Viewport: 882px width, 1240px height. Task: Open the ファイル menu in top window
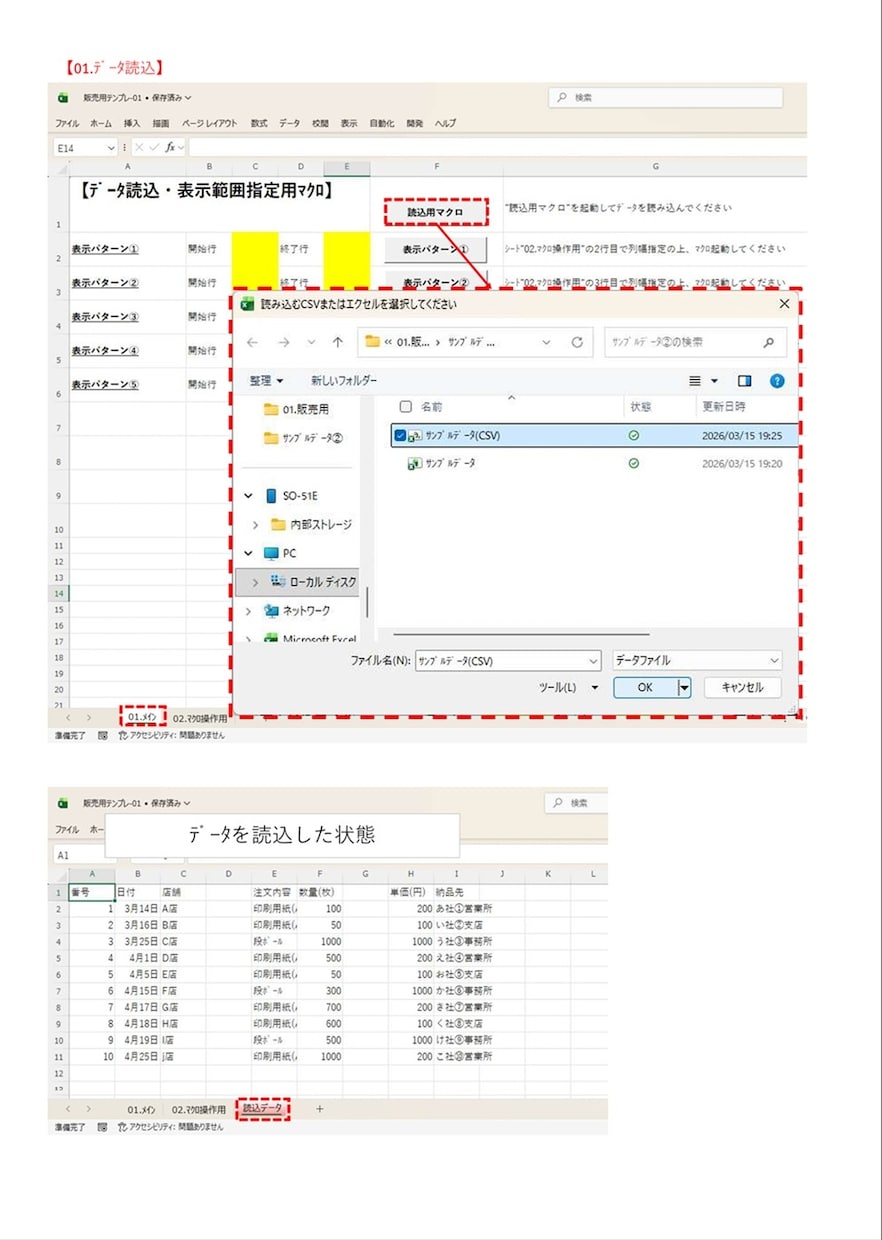pyautogui.click(x=67, y=123)
